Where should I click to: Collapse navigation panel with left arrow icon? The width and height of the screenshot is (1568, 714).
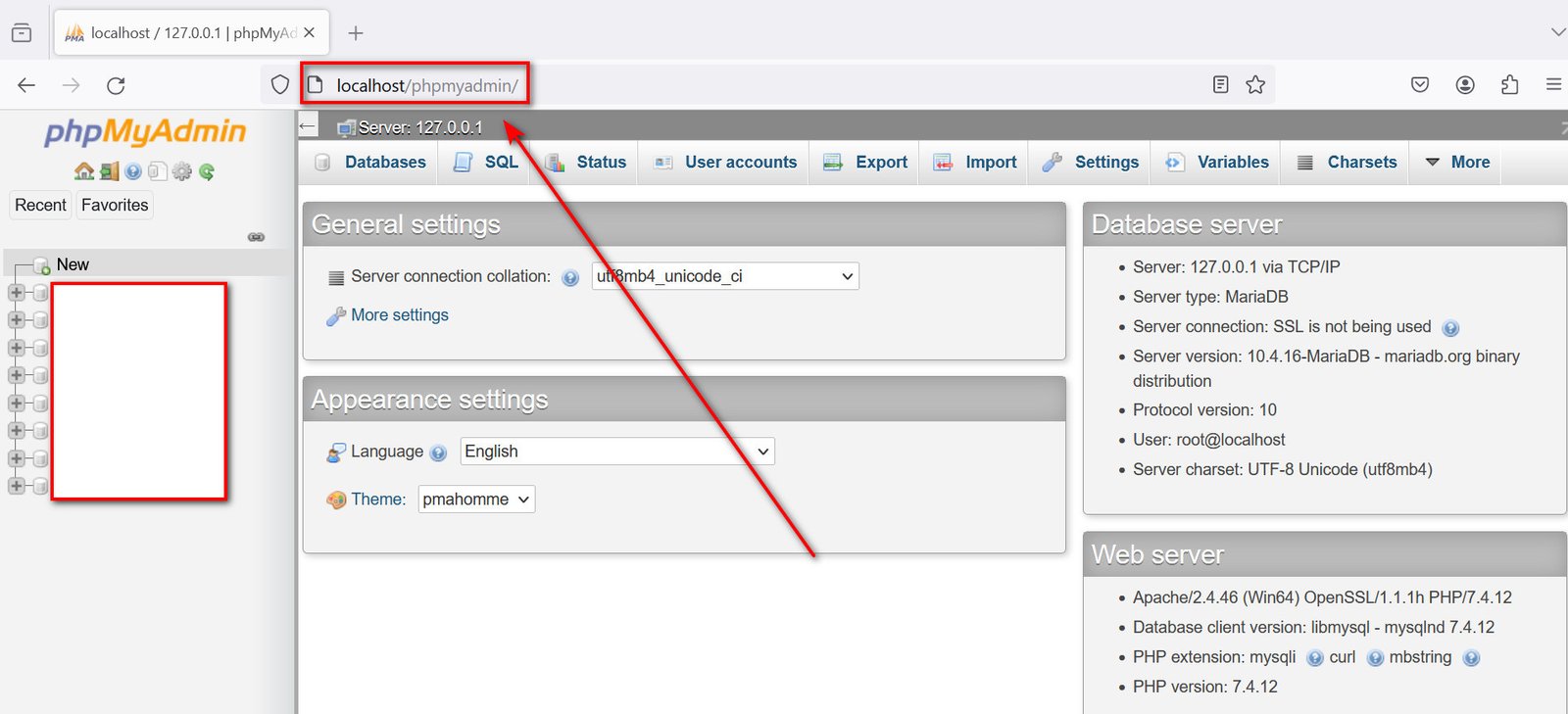tap(308, 126)
